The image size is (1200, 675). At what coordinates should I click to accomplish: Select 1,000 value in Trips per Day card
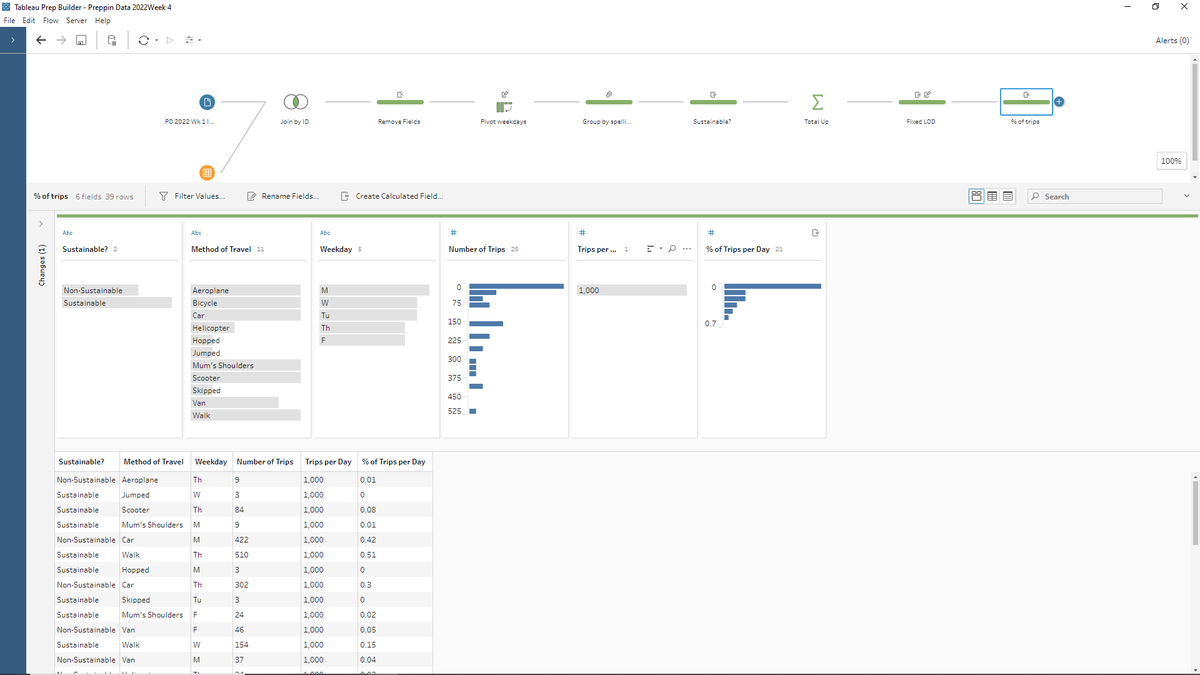tap(631, 290)
